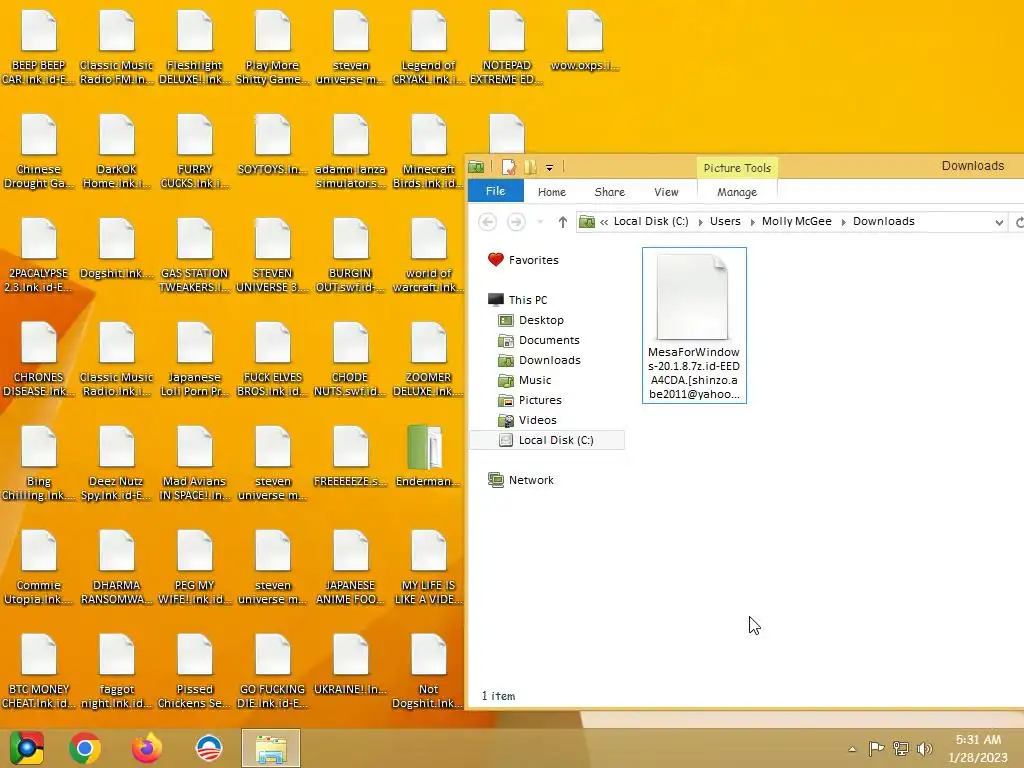Switch to the Home ribbon tab
Screen dimensions: 1024x768
pyautogui.click(x=552, y=192)
